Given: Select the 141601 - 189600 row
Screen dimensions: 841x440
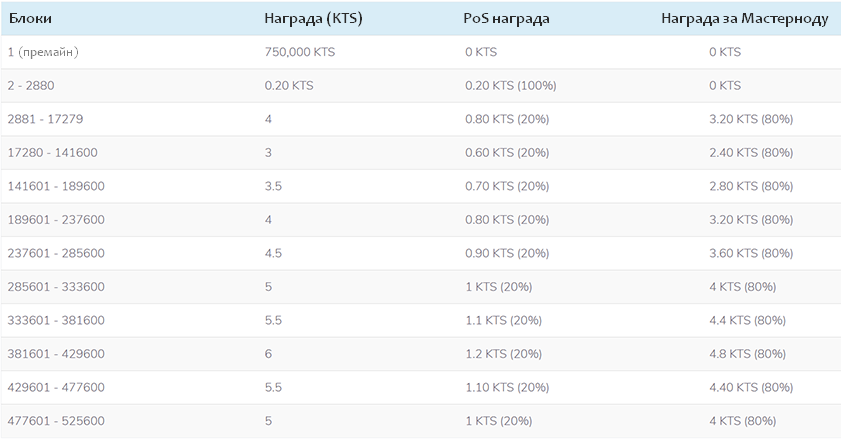Looking at the screenshot, I should pyautogui.click(x=420, y=186).
